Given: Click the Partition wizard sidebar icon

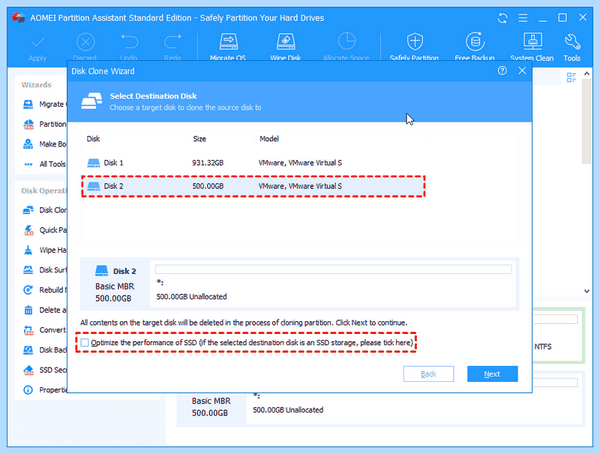Looking at the screenshot, I should click(28, 124).
